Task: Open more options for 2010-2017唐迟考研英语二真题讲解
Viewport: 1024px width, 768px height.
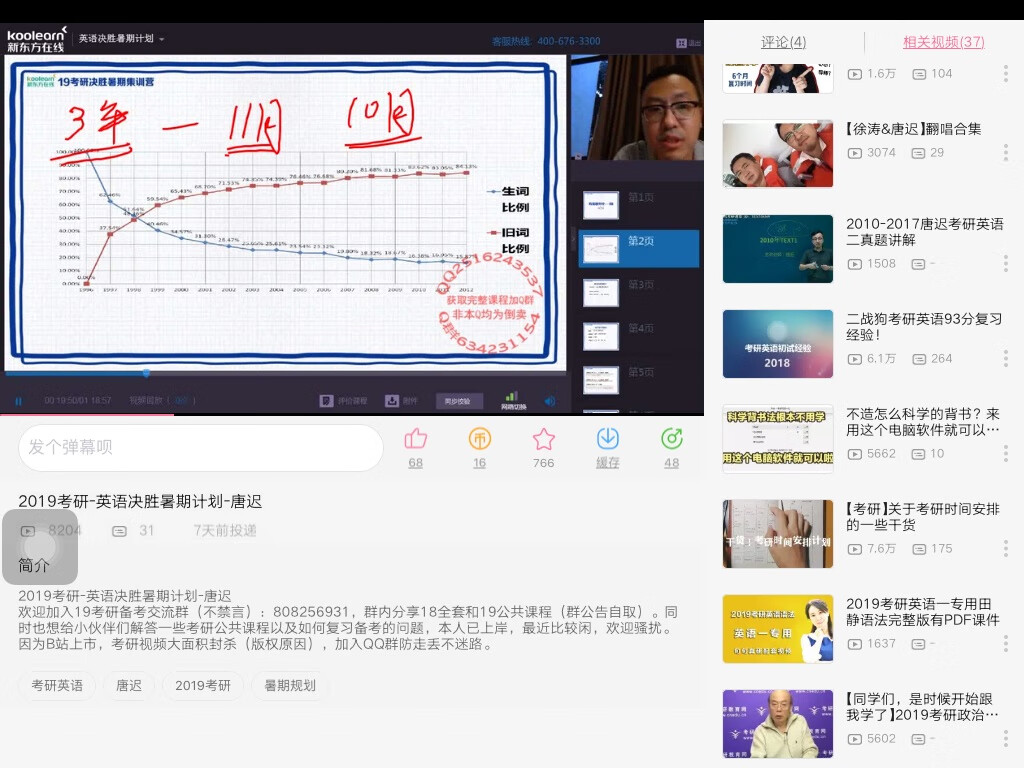Action: click(1006, 264)
